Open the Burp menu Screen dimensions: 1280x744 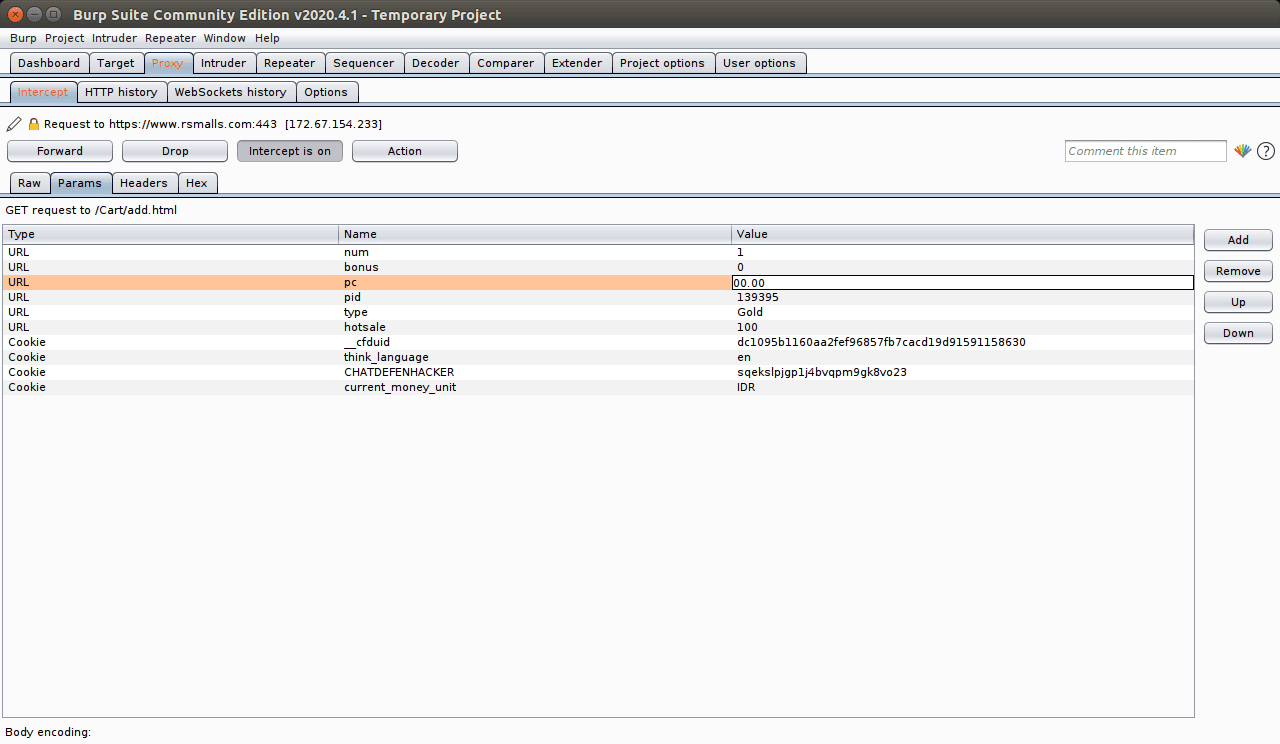click(x=23, y=38)
